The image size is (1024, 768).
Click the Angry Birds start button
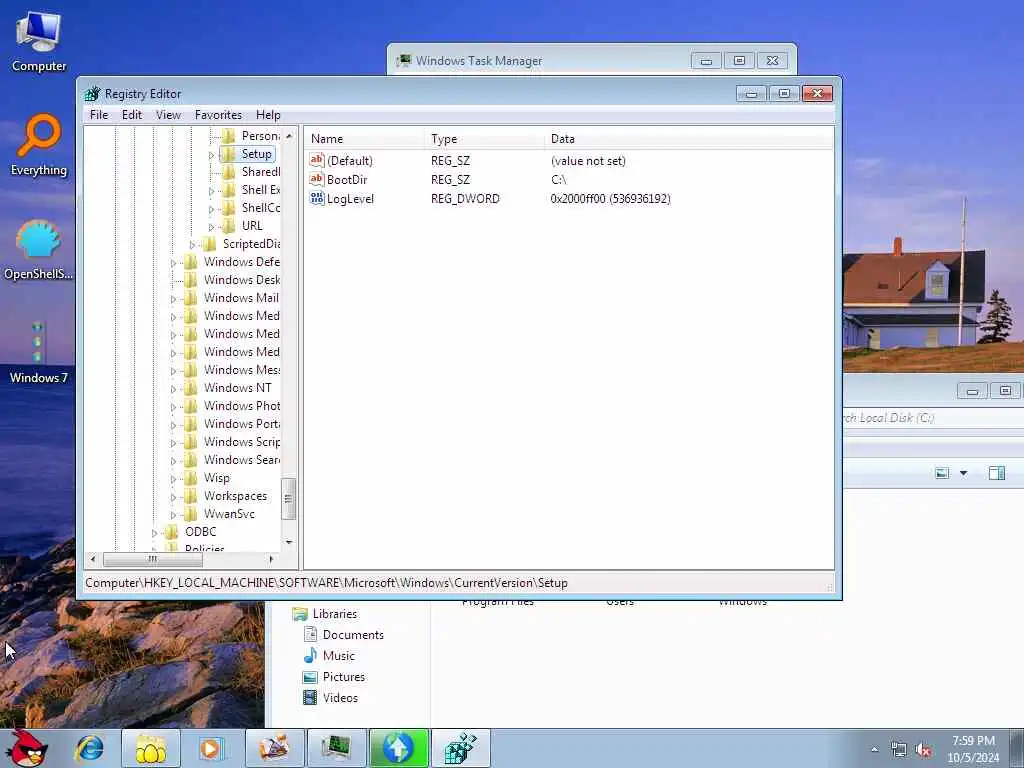[26, 748]
